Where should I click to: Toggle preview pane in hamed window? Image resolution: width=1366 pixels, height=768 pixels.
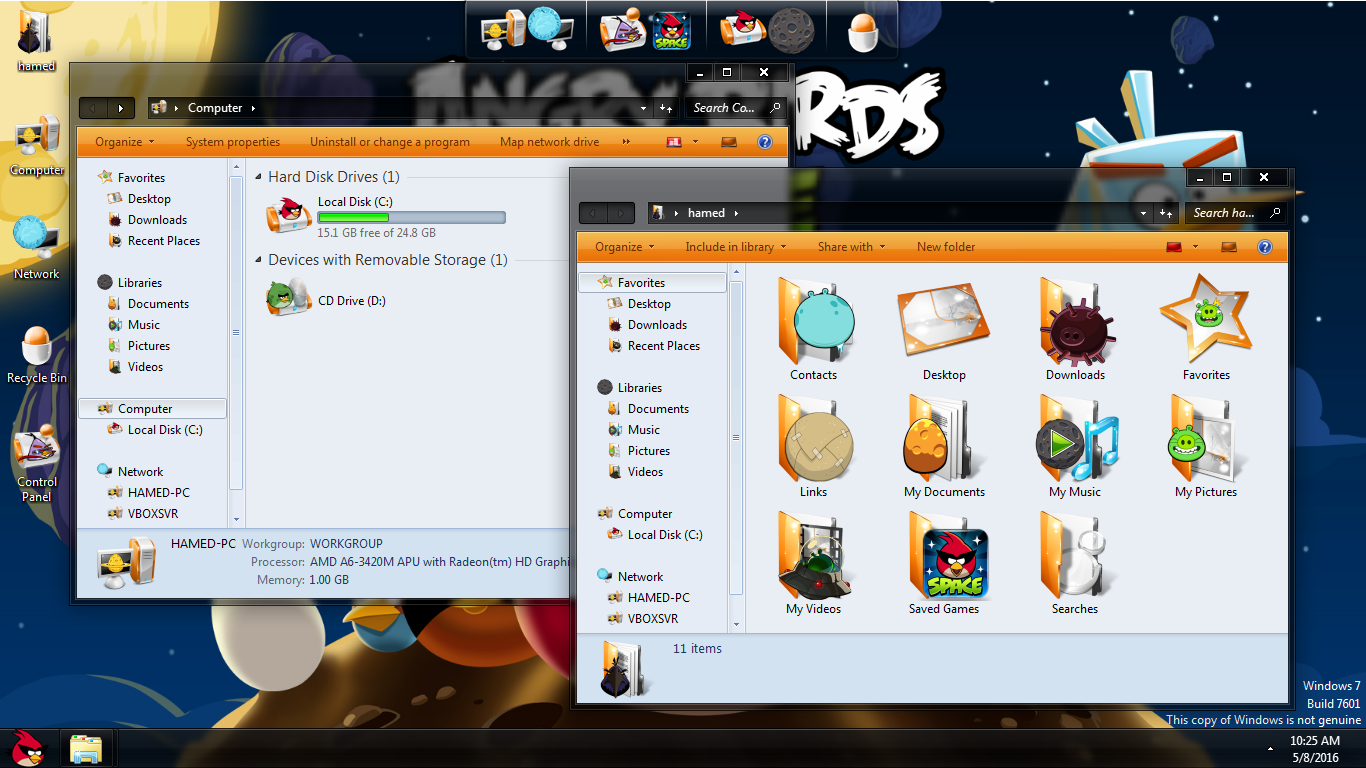click(1229, 247)
